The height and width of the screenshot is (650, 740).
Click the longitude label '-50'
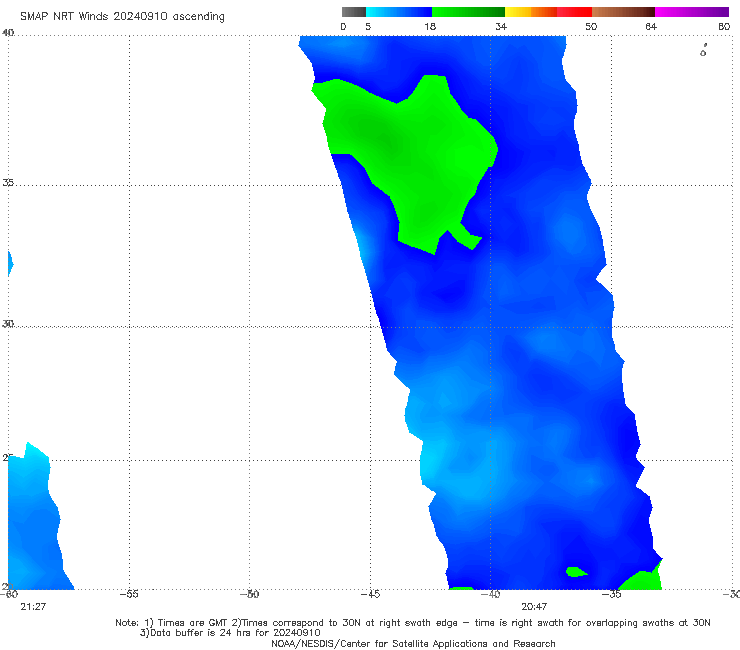tap(250, 594)
